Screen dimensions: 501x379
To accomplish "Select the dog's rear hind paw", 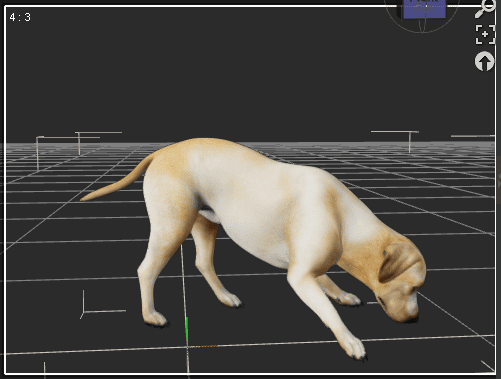I will [x=155, y=318].
